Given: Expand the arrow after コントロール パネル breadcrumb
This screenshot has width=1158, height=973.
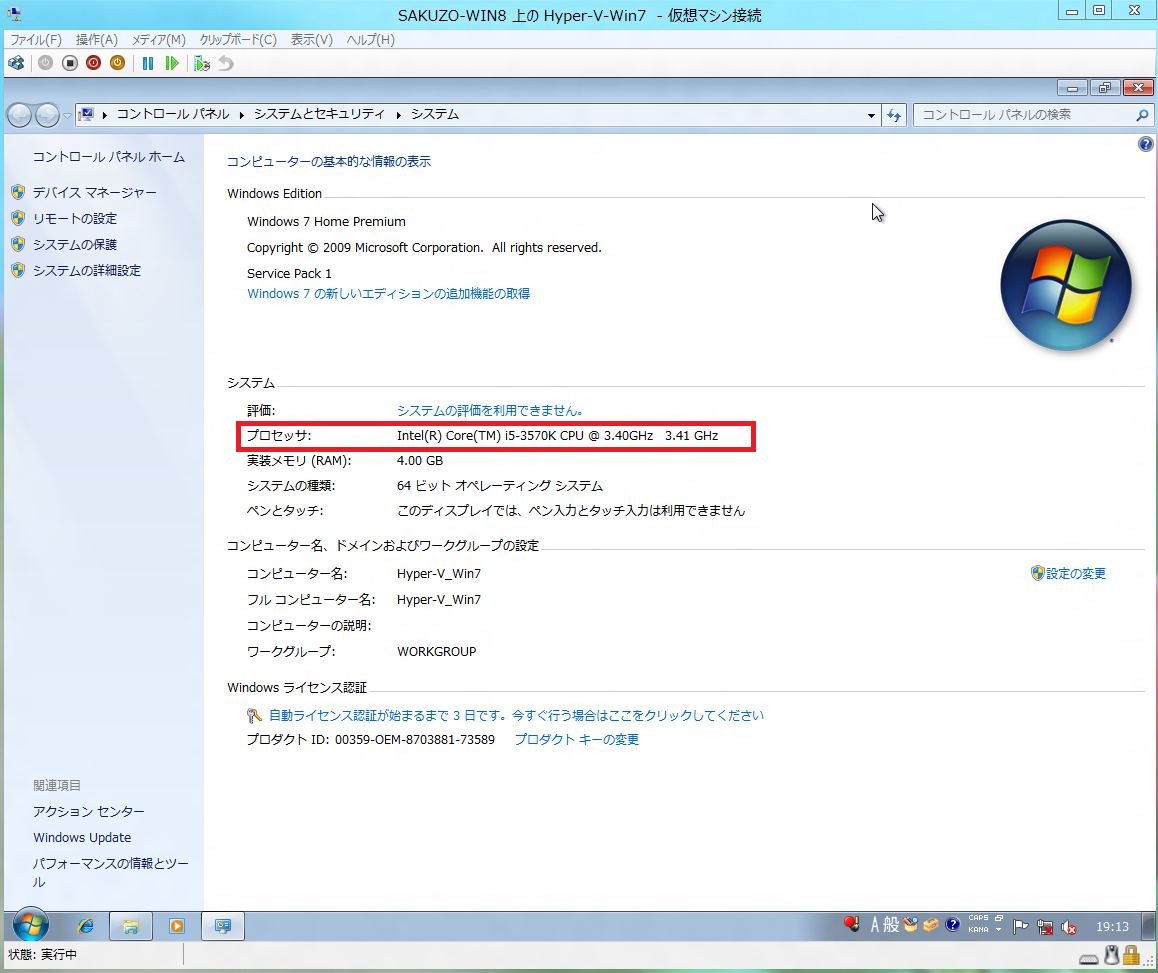Looking at the screenshot, I should click(241, 115).
